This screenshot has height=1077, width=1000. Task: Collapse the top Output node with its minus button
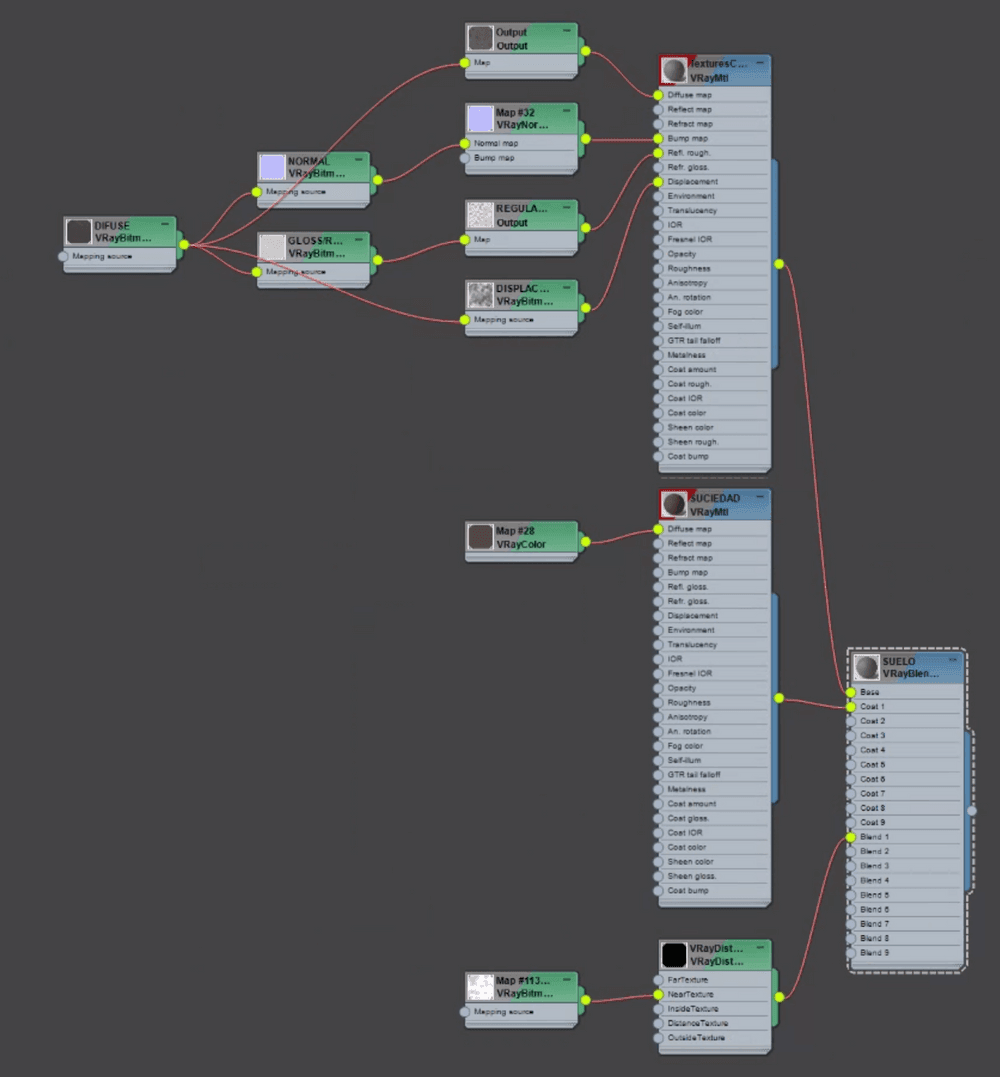567,30
